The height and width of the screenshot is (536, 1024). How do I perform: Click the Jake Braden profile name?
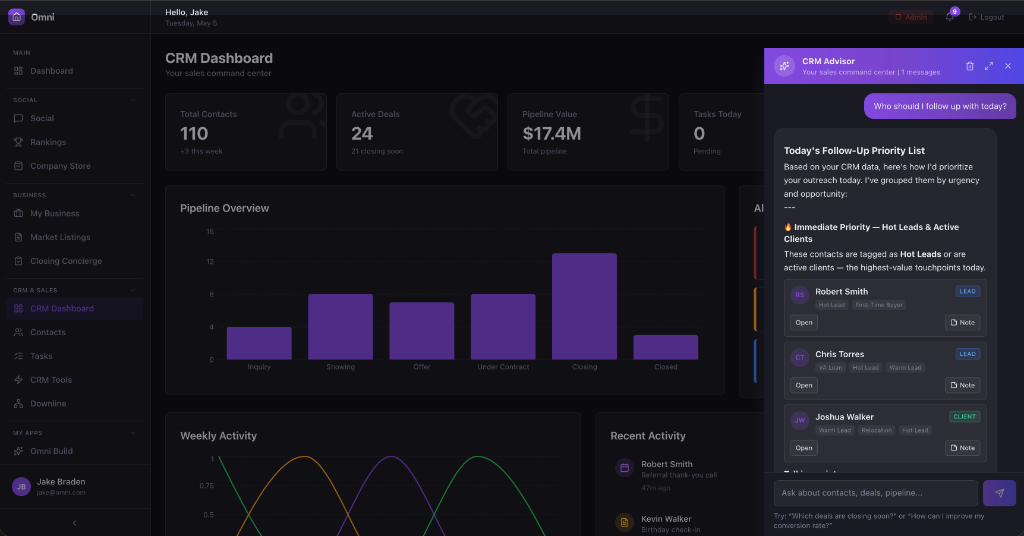coord(61,482)
